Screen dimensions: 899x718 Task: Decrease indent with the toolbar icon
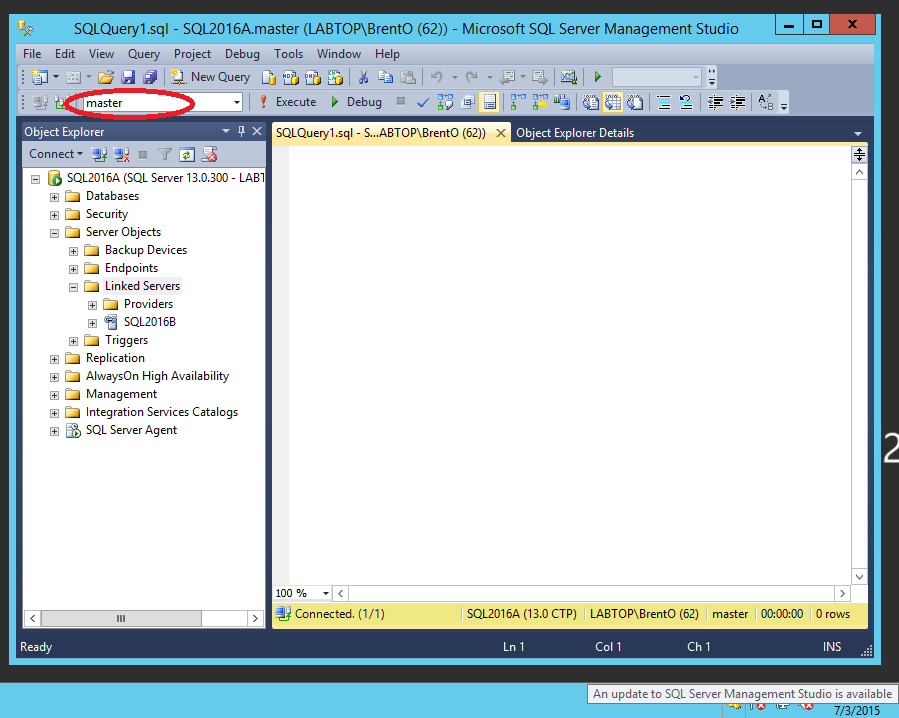coord(715,103)
